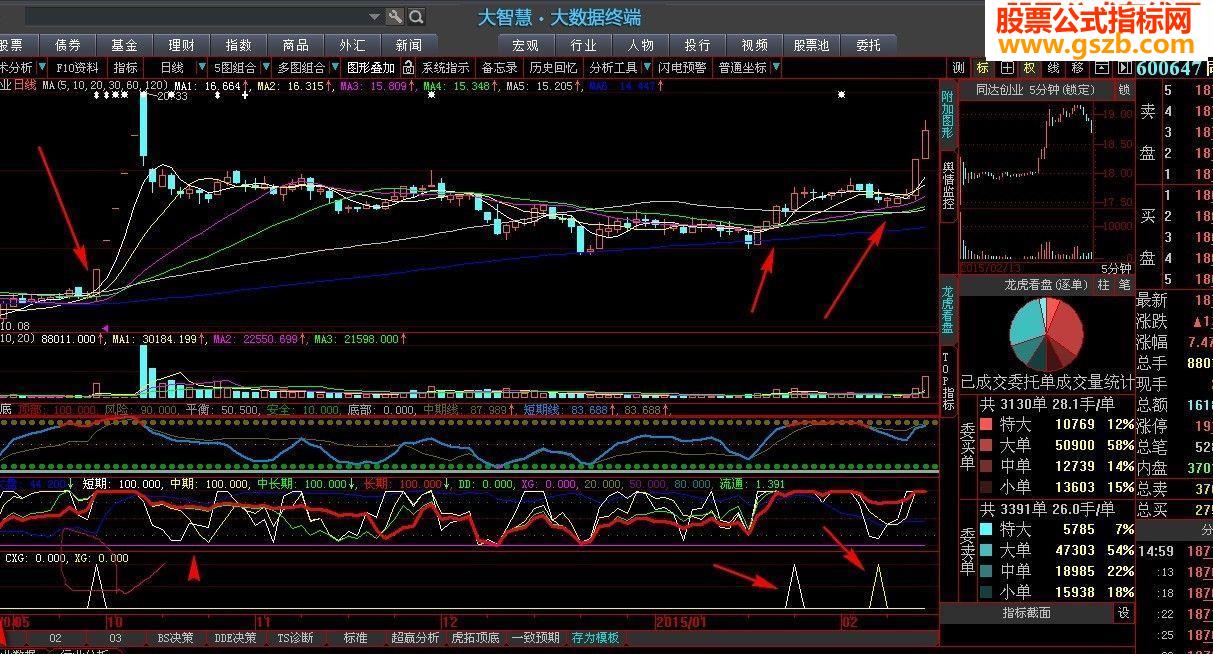
Task: Open the search box dropdown arrow
Action: 374,16
